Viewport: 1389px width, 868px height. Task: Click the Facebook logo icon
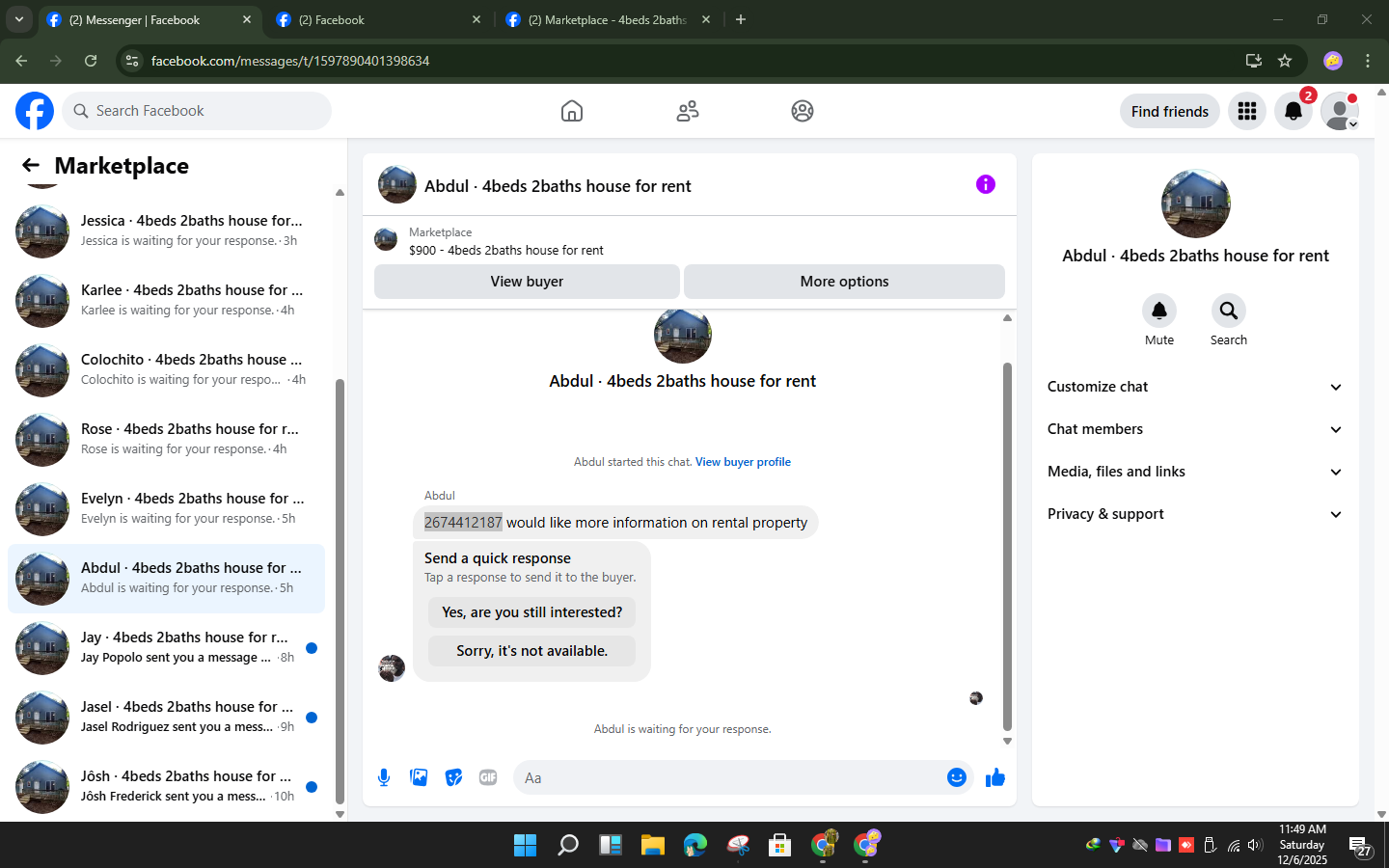pyautogui.click(x=35, y=111)
